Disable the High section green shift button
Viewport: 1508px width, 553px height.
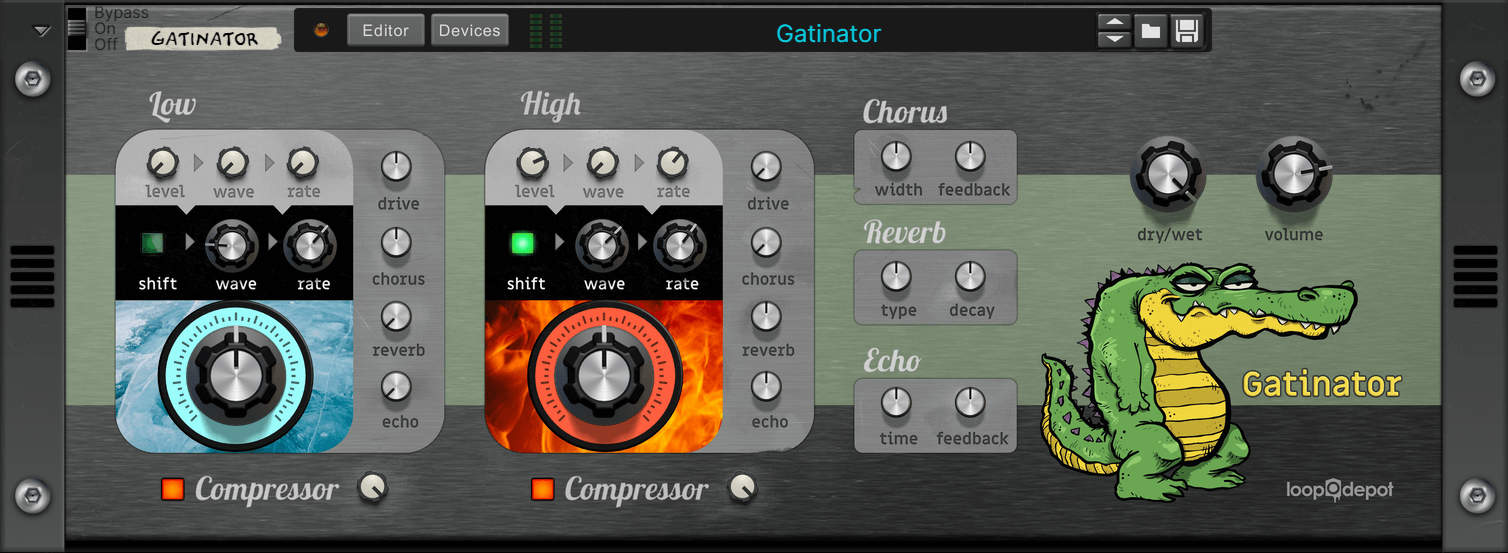(522, 243)
